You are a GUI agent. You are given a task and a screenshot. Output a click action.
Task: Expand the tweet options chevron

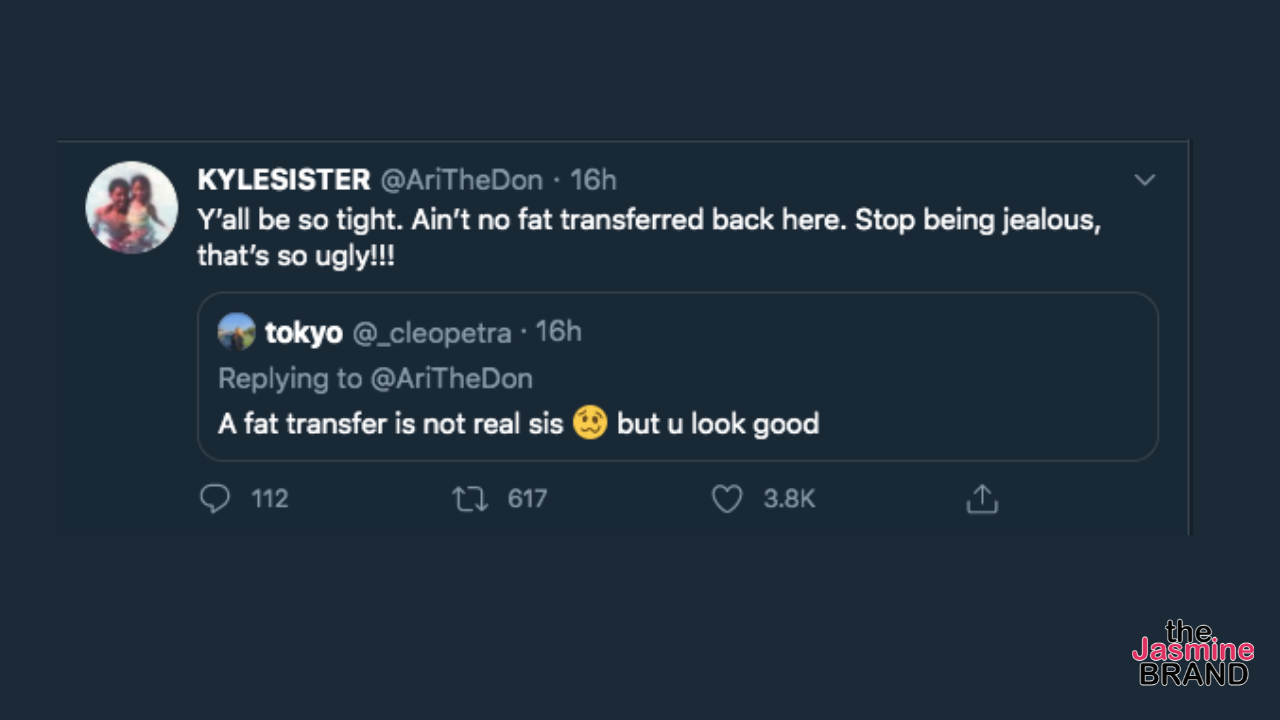1145,180
